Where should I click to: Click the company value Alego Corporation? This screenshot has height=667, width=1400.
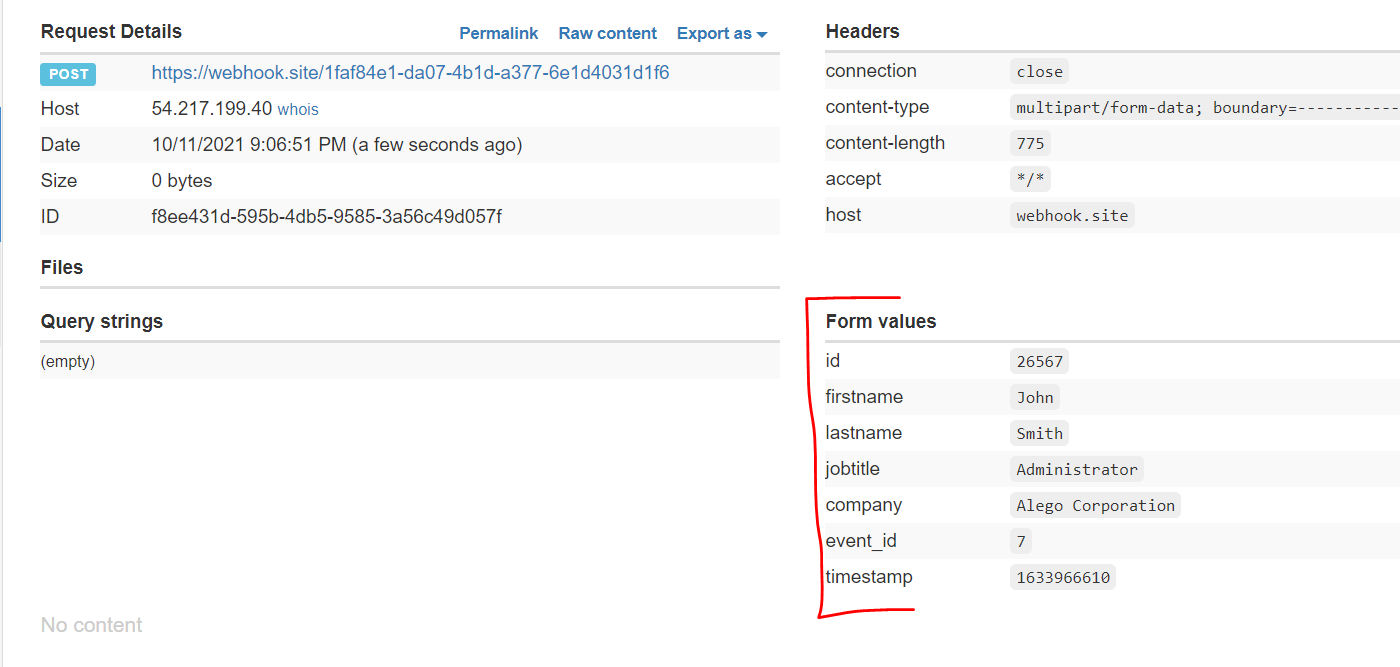[1095, 505]
